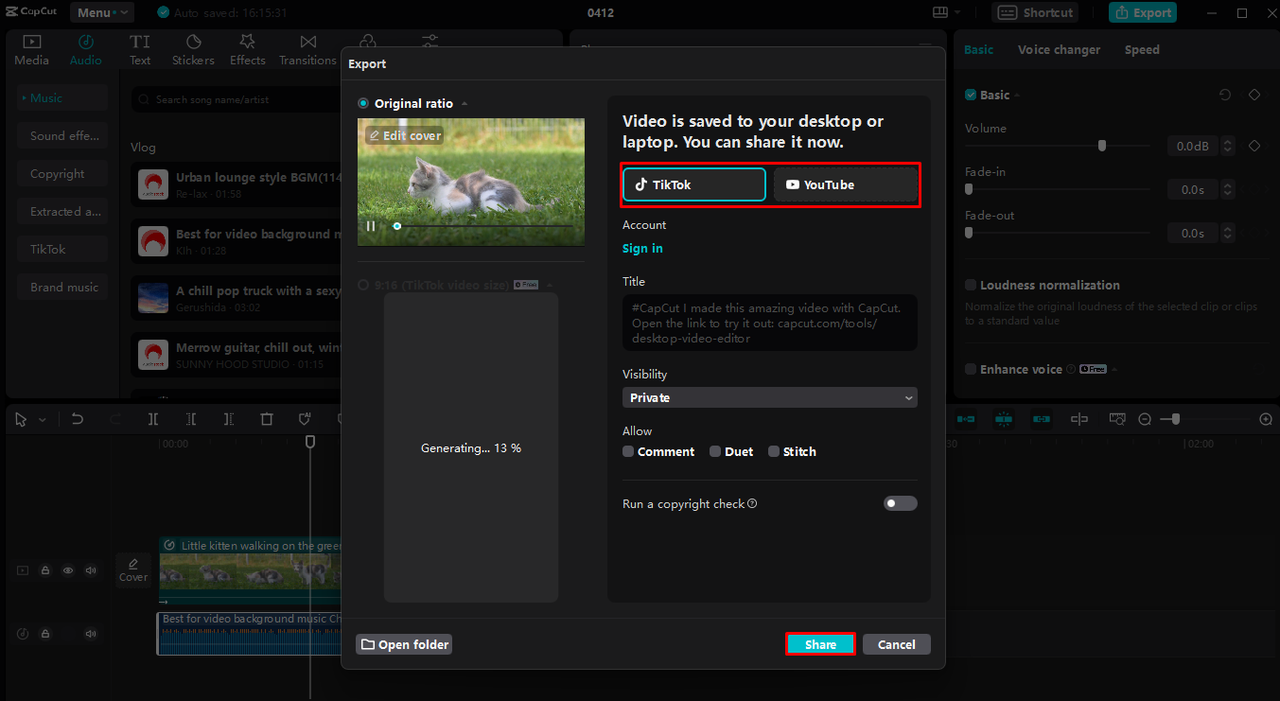Click the preview-axis monitor icon in timeline
This screenshot has height=701, width=1280.
click(1117, 419)
